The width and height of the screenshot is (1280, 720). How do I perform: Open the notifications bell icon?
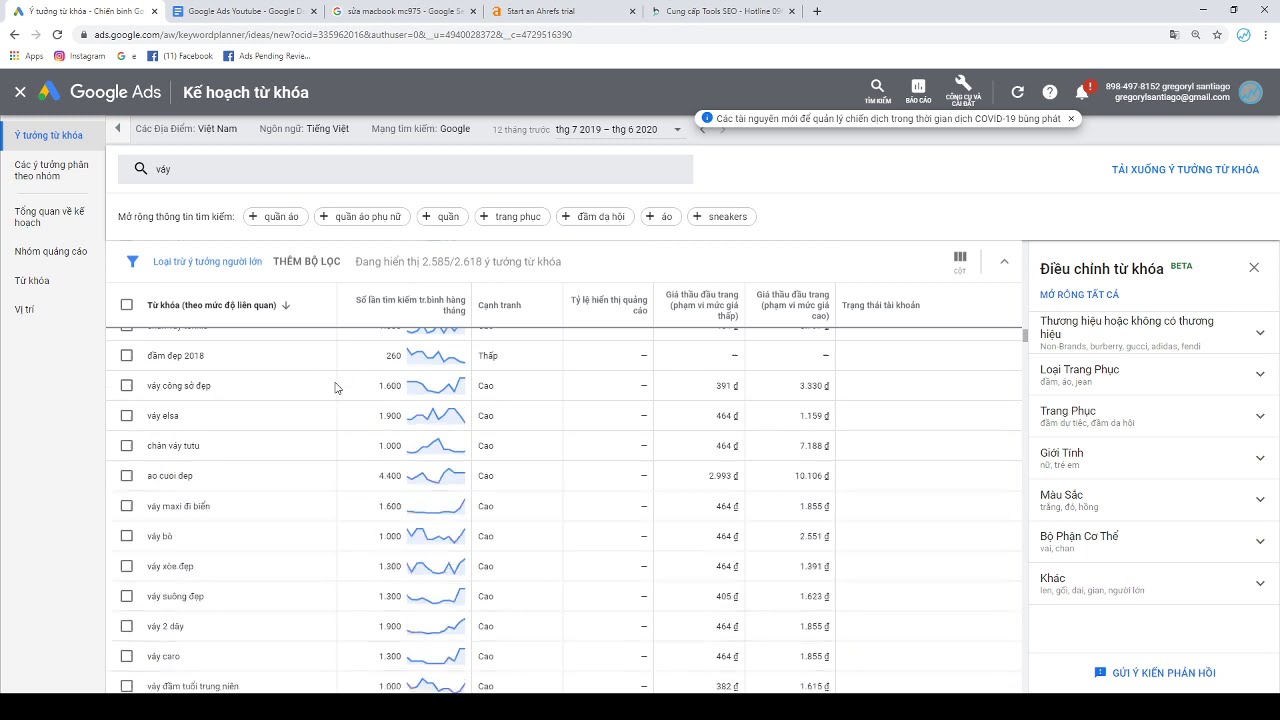click(x=1082, y=92)
